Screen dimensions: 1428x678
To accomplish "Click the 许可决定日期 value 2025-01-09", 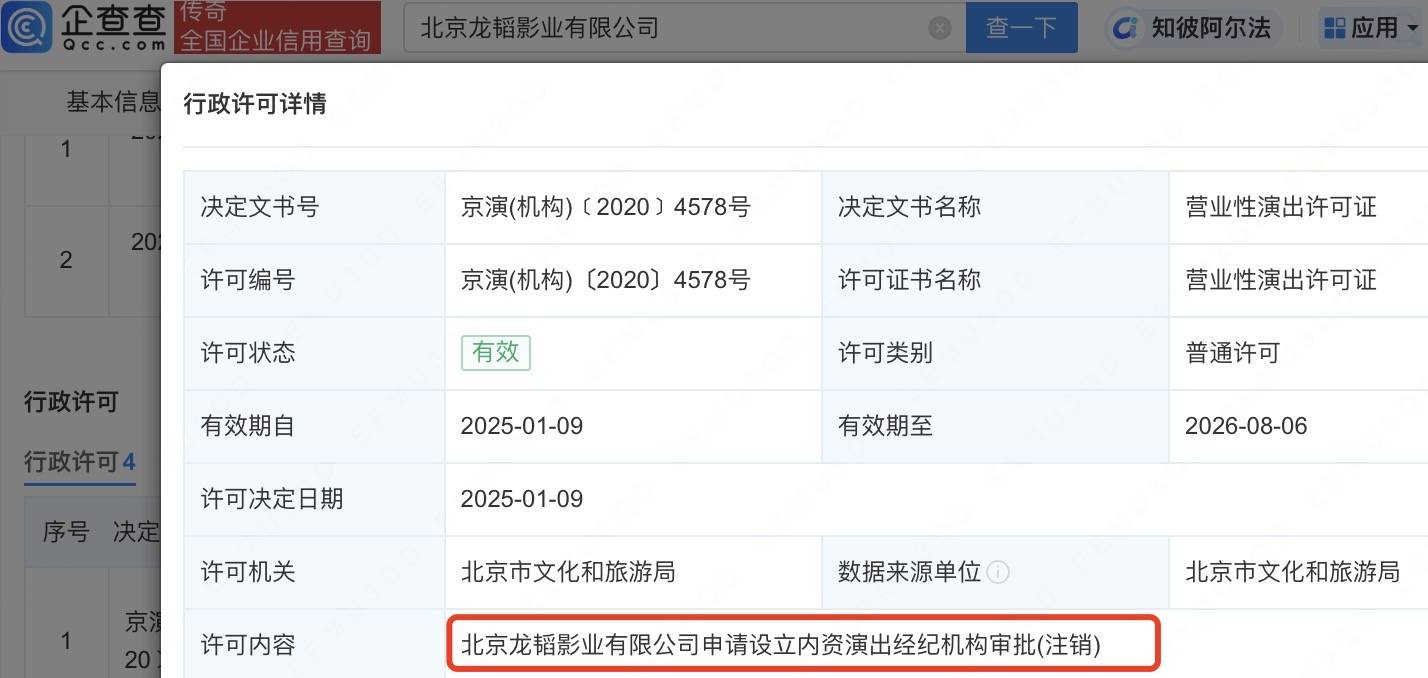I will pos(522,499).
